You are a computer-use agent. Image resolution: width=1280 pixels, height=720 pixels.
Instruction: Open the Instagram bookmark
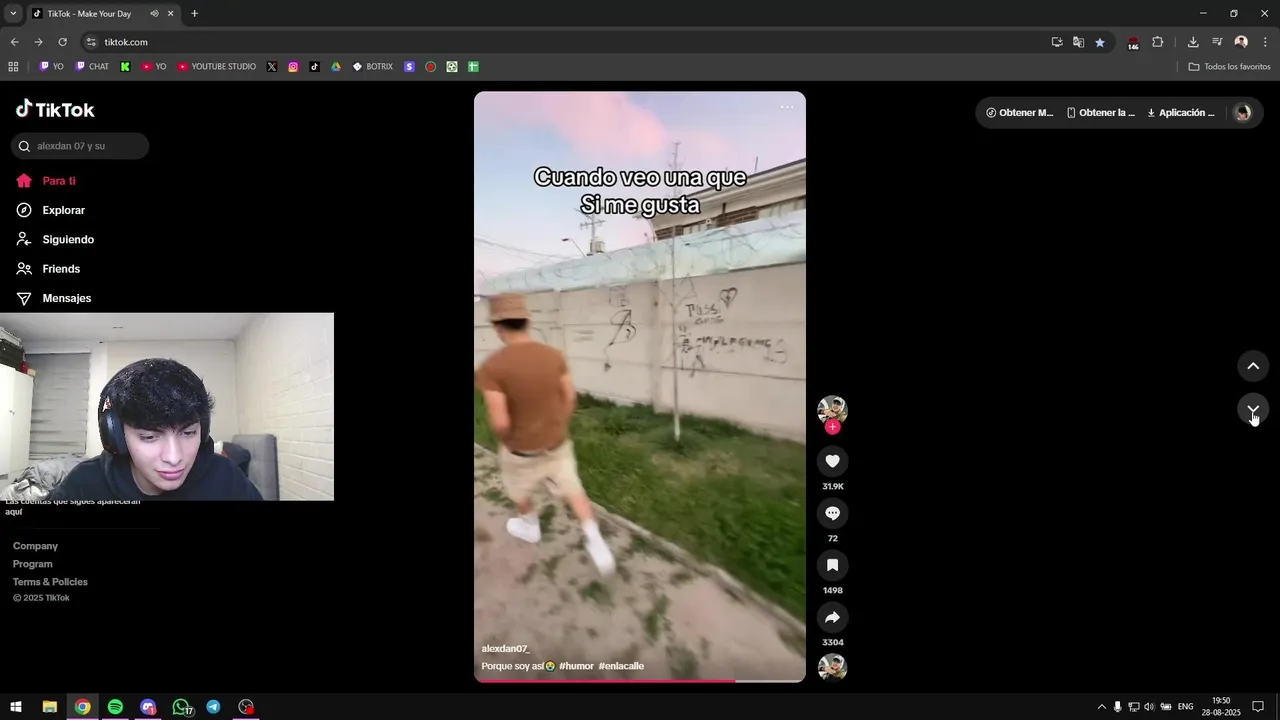point(293,67)
